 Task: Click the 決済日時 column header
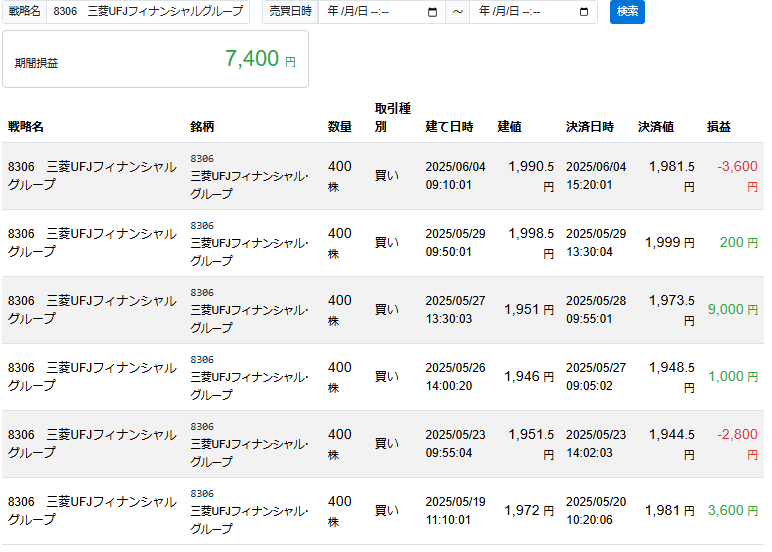point(590,127)
